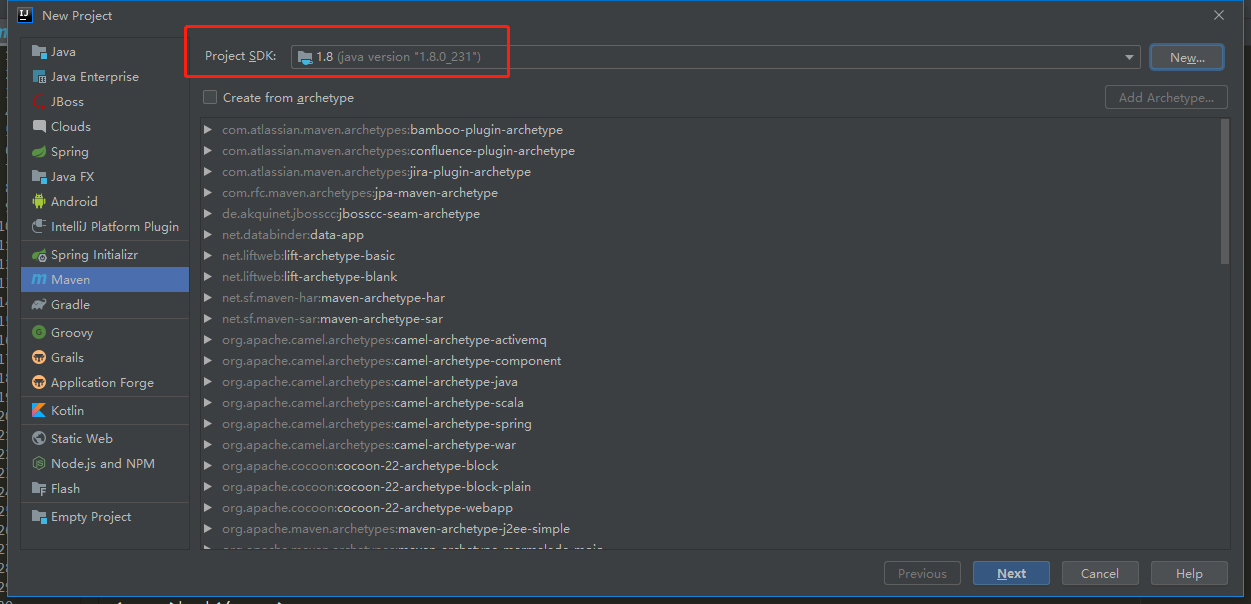Click the SDK folder icon in combo box

tap(305, 57)
